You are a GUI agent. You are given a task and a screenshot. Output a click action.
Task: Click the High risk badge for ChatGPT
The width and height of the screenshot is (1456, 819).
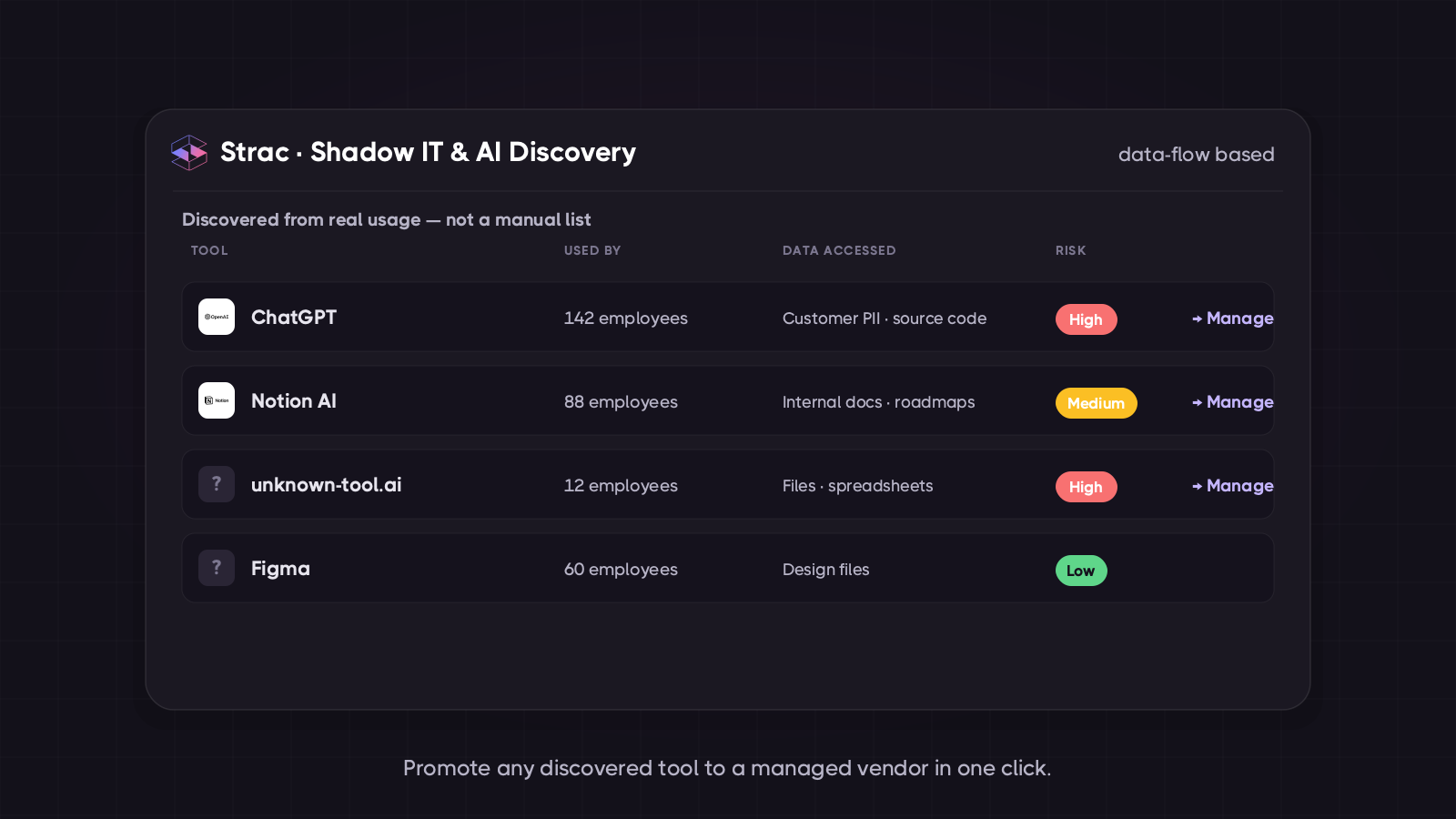click(x=1086, y=319)
